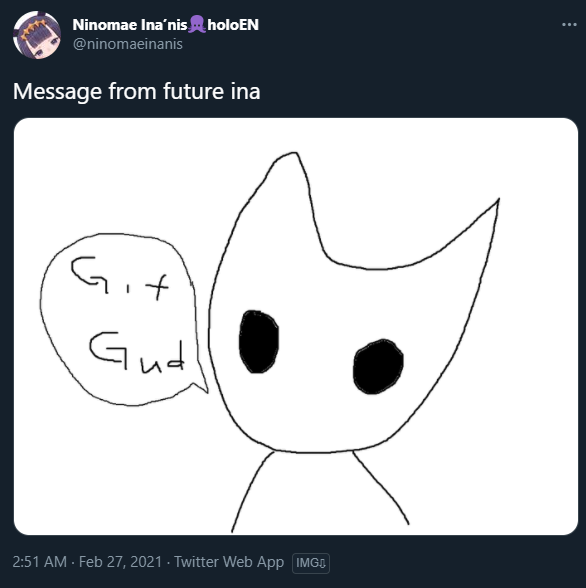Image resolution: width=586 pixels, height=588 pixels.
Task: Click the handwritten word Git
Action: click(x=120, y=278)
